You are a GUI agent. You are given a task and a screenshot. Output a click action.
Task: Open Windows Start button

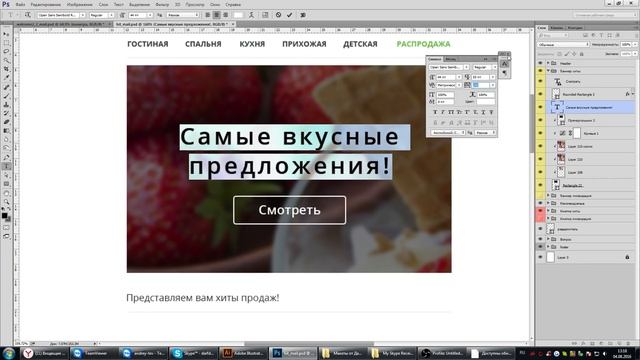tap(9, 353)
